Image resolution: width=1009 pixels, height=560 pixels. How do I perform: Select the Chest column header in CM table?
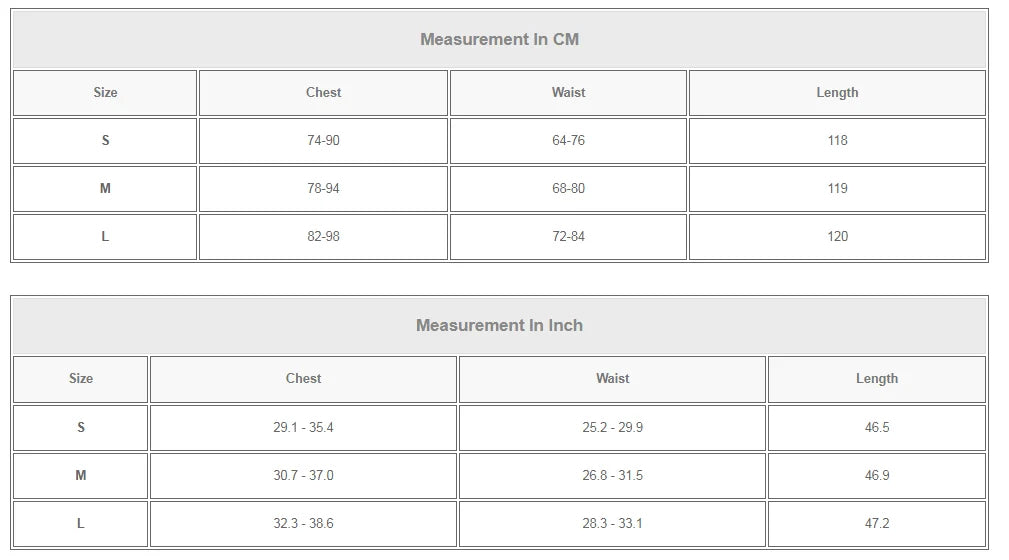(x=323, y=93)
